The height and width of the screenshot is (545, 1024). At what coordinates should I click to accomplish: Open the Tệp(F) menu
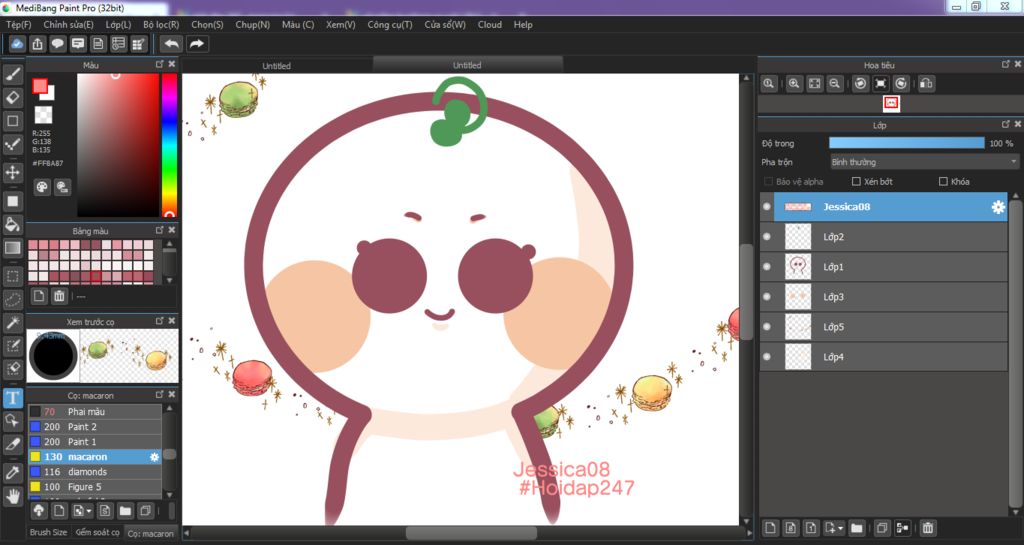(x=18, y=24)
